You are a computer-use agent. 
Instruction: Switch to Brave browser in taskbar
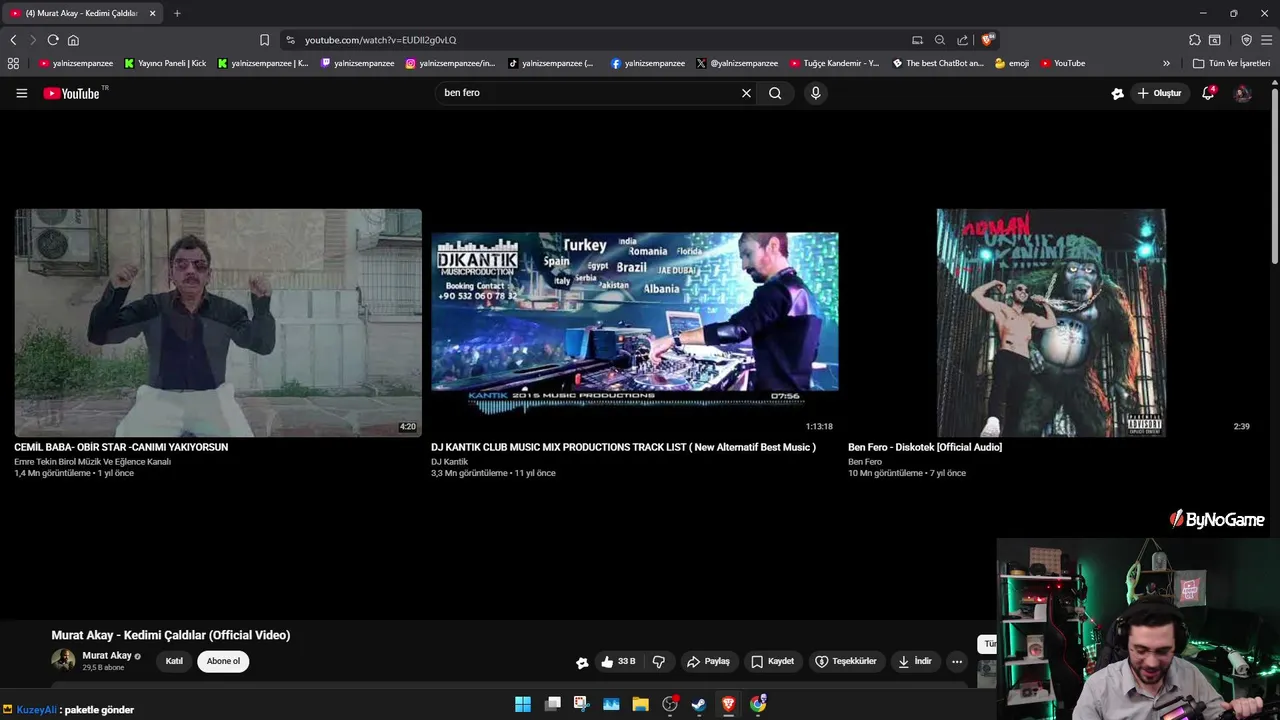click(x=728, y=704)
